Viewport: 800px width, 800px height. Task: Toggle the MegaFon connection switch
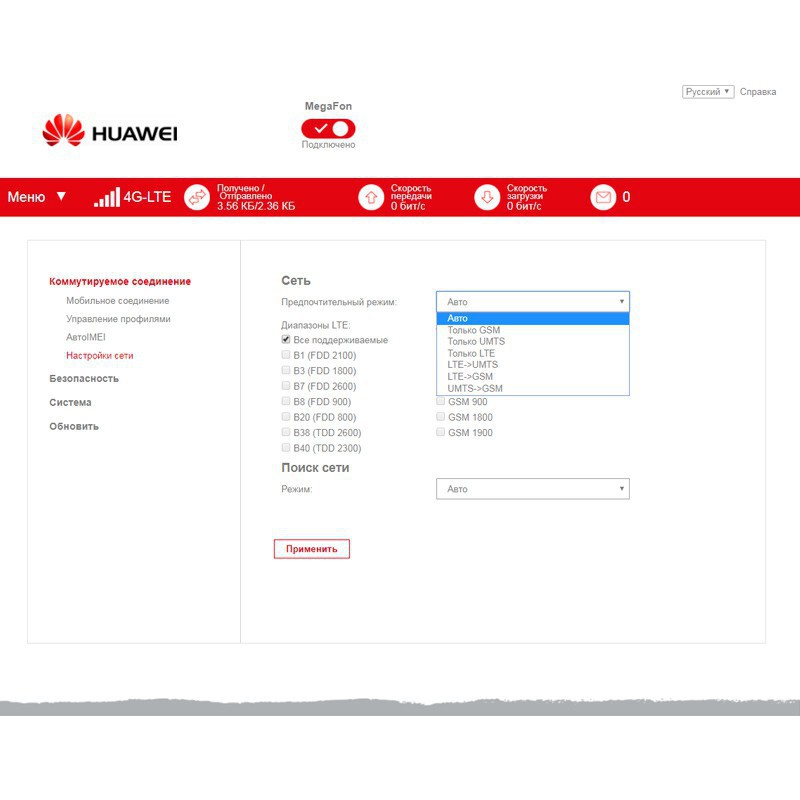(x=328, y=128)
